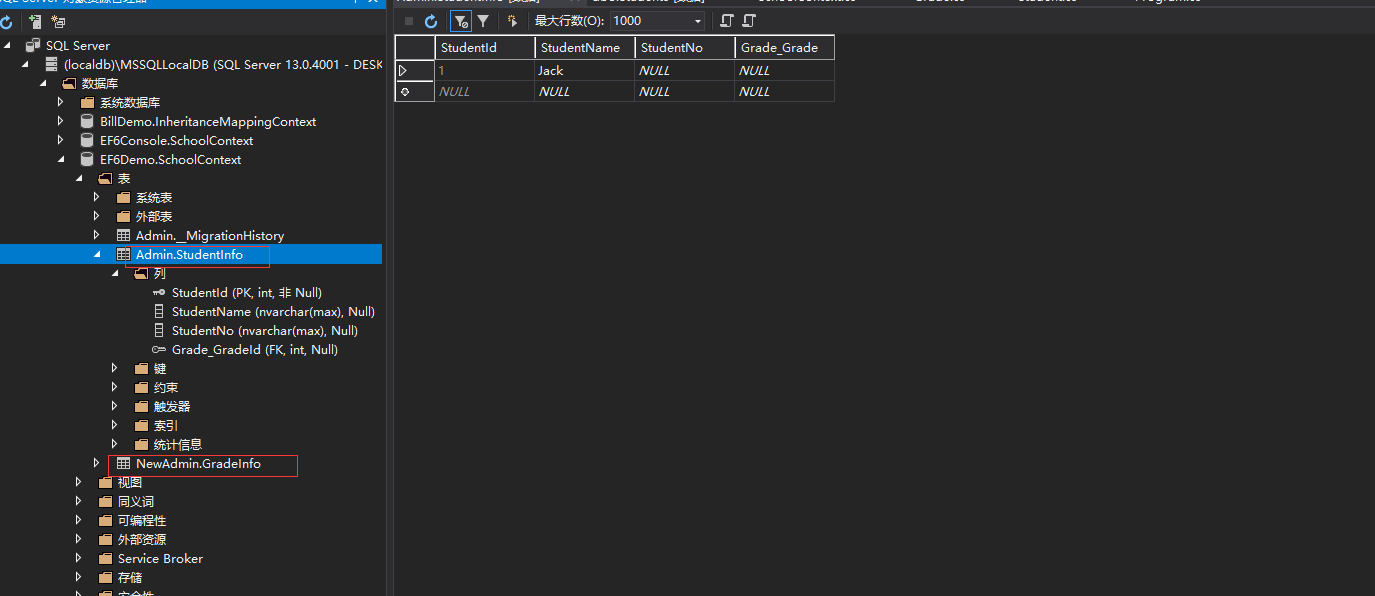Screen dimensions: 1375x596
Task: Script data changes to the editor
Action: [x=726, y=21]
